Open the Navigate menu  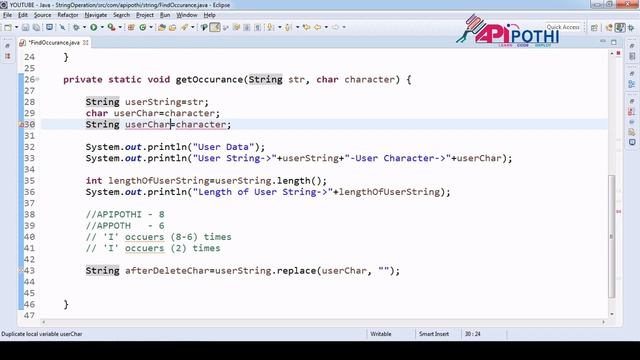click(96, 15)
